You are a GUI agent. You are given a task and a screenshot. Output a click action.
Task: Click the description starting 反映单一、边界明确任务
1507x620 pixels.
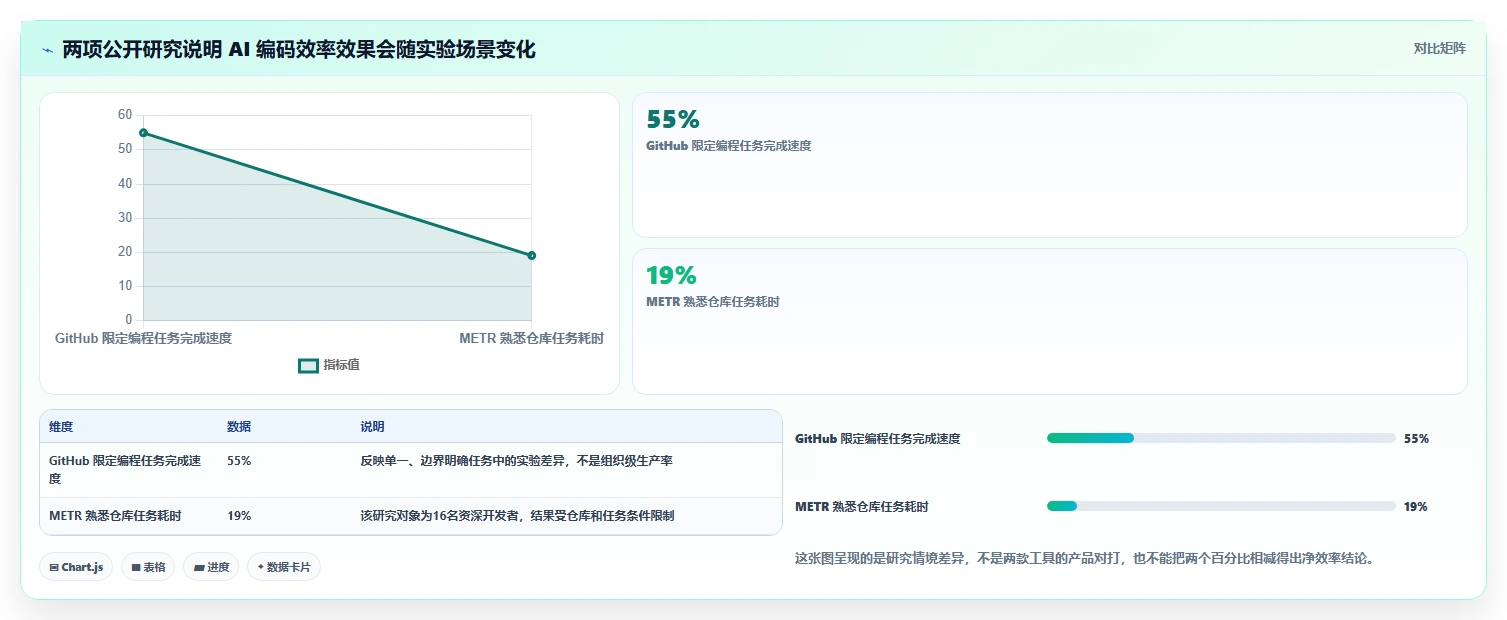point(516,461)
